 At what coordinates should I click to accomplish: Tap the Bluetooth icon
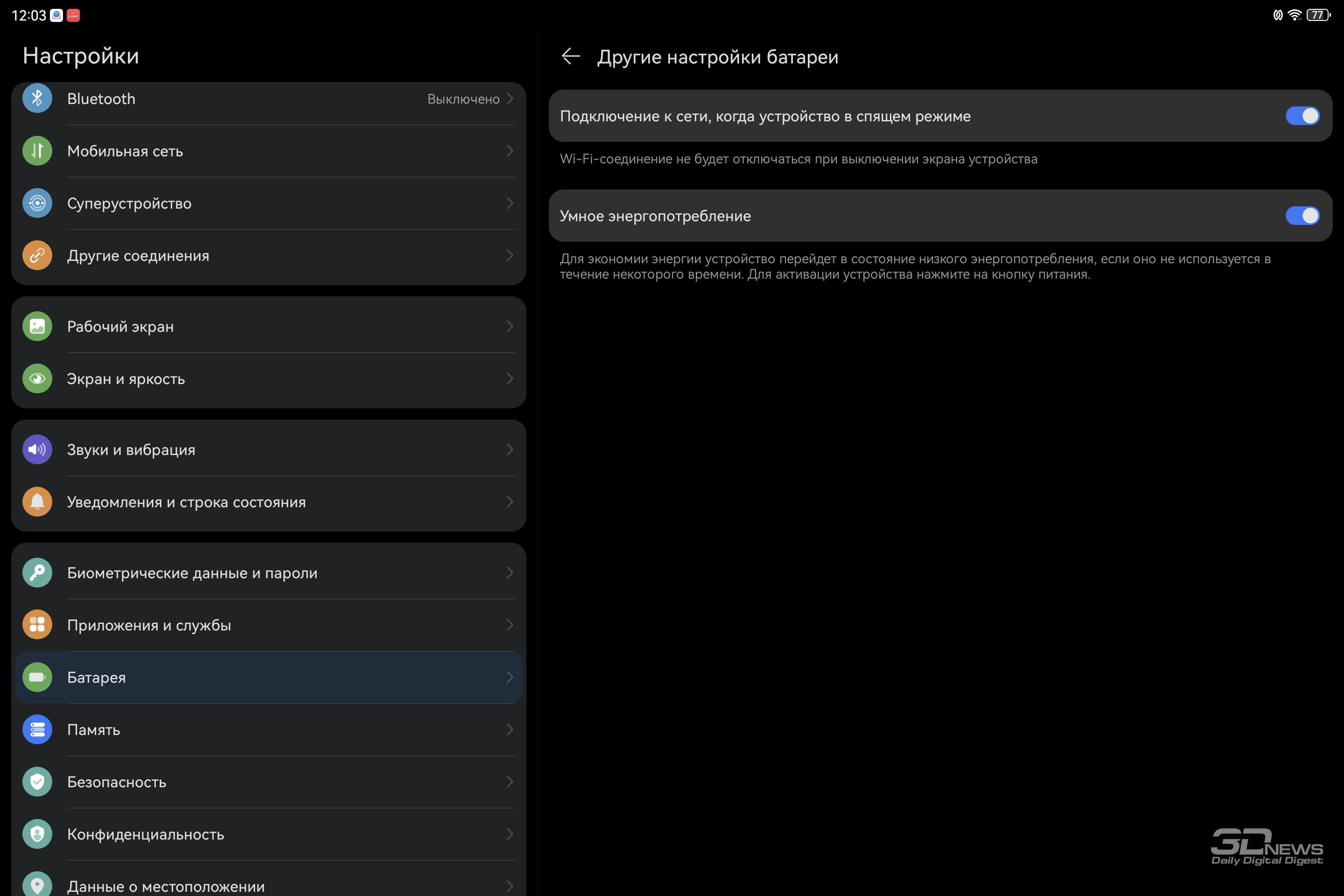coord(37,98)
